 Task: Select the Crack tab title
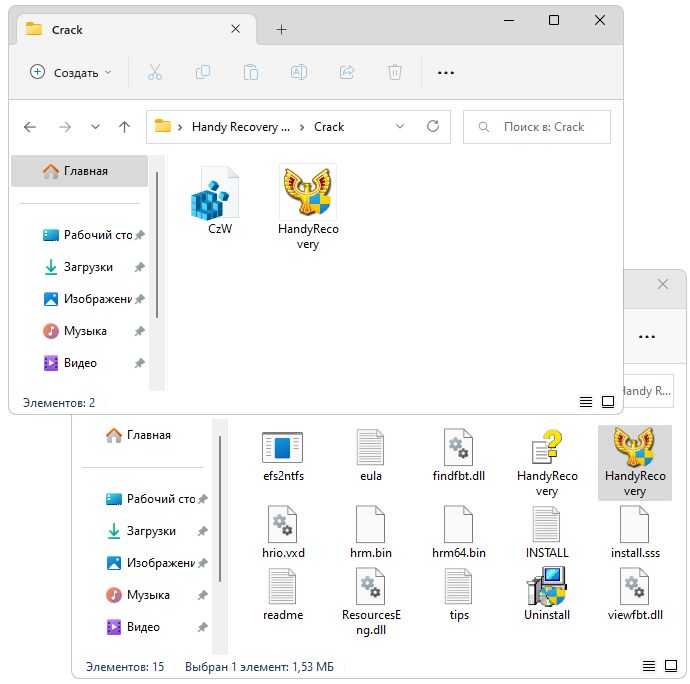click(x=67, y=30)
